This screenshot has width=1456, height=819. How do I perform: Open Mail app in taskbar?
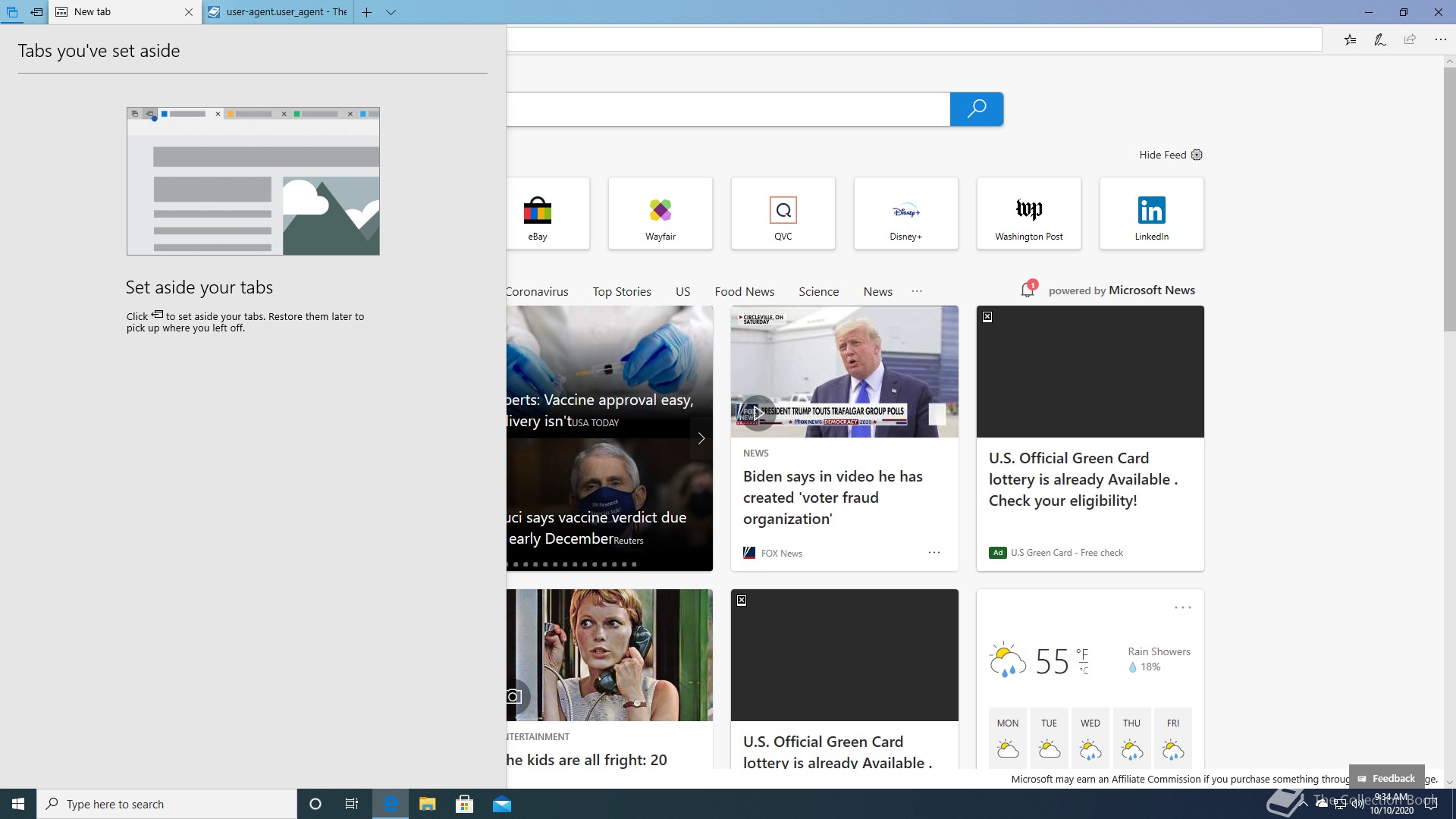tap(502, 804)
